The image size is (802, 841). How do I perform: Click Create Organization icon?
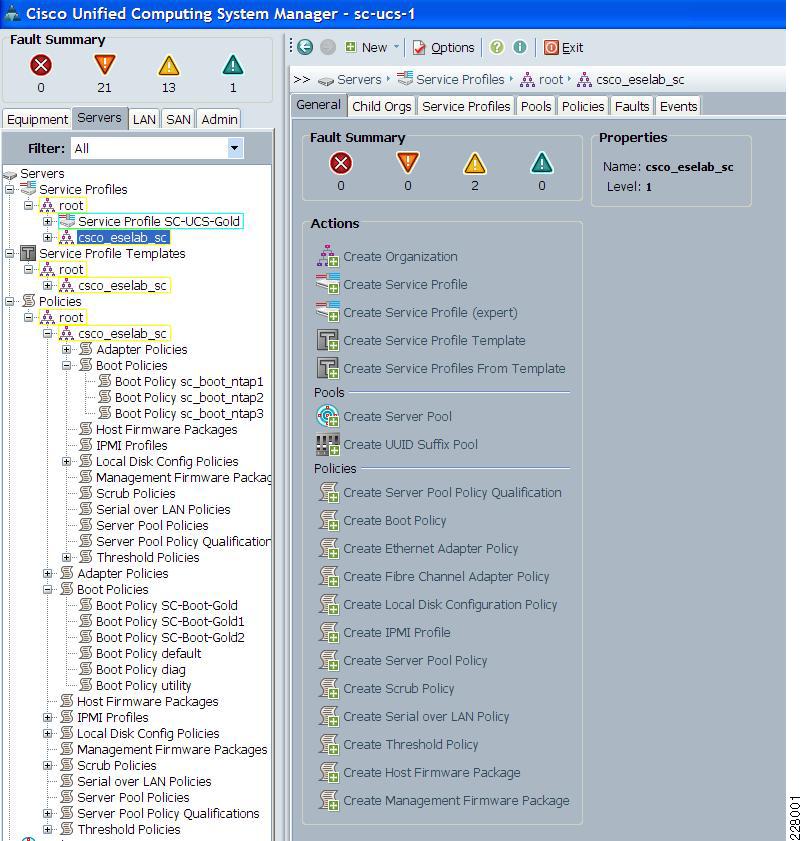pyautogui.click(x=328, y=256)
